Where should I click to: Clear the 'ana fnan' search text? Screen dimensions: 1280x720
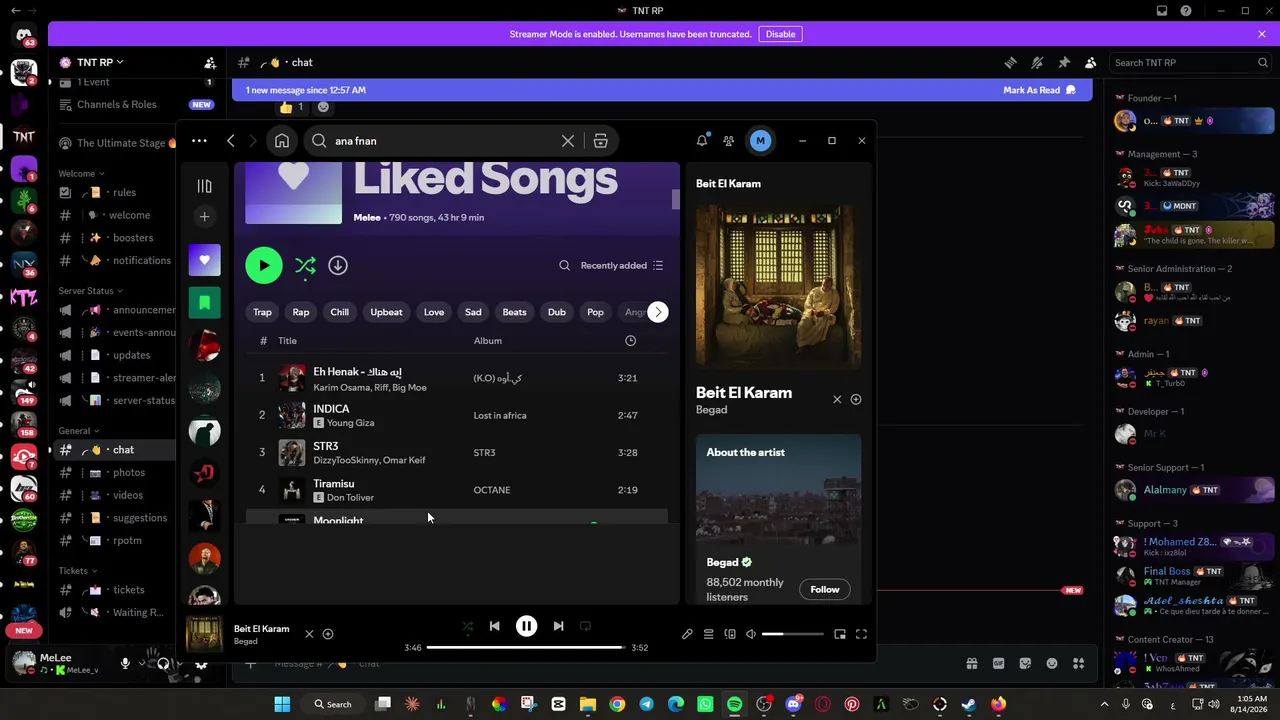pyautogui.click(x=568, y=141)
